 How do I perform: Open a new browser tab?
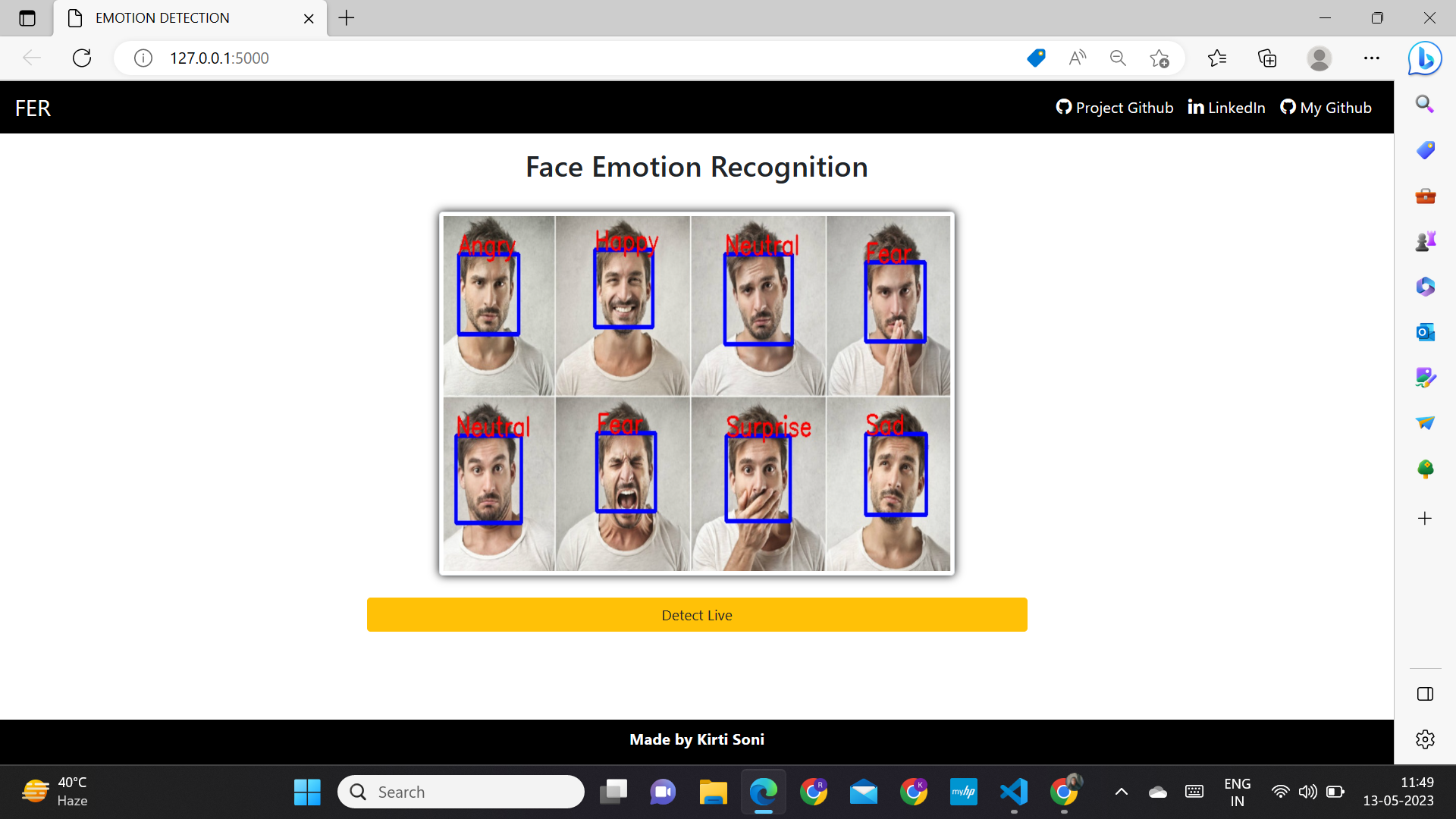coord(347,17)
